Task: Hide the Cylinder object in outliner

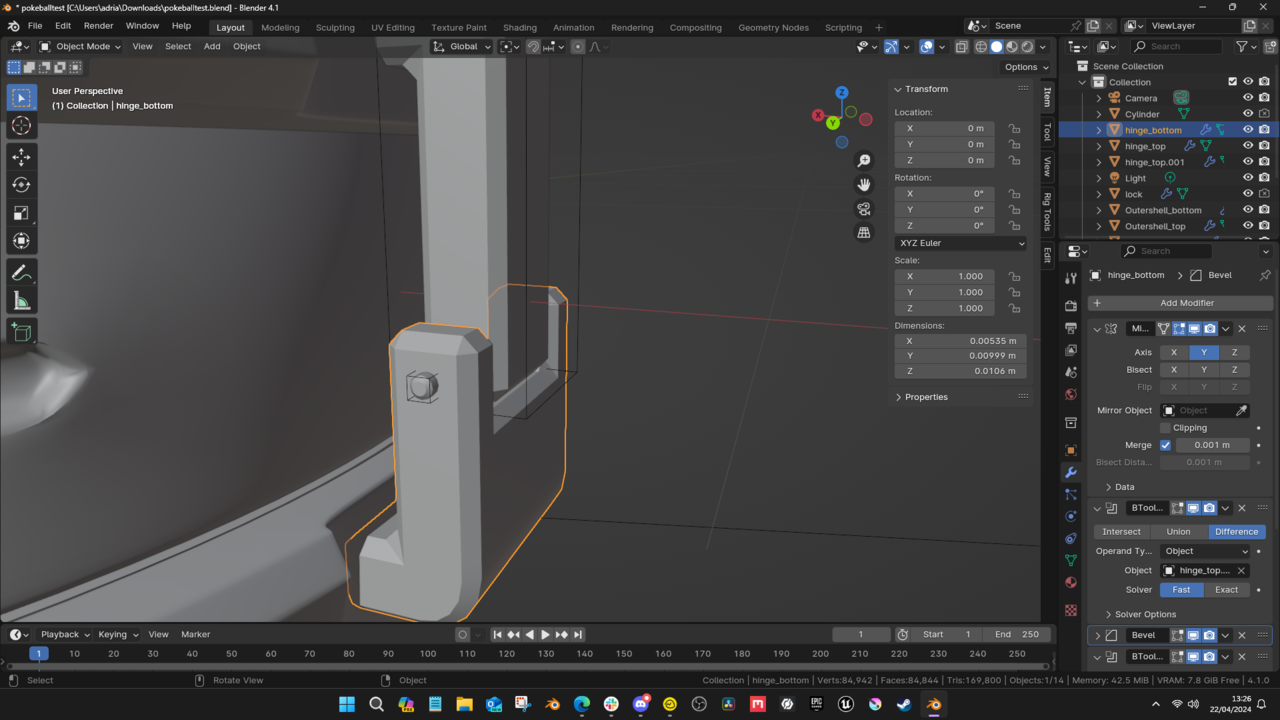Action: tap(1248, 114)
